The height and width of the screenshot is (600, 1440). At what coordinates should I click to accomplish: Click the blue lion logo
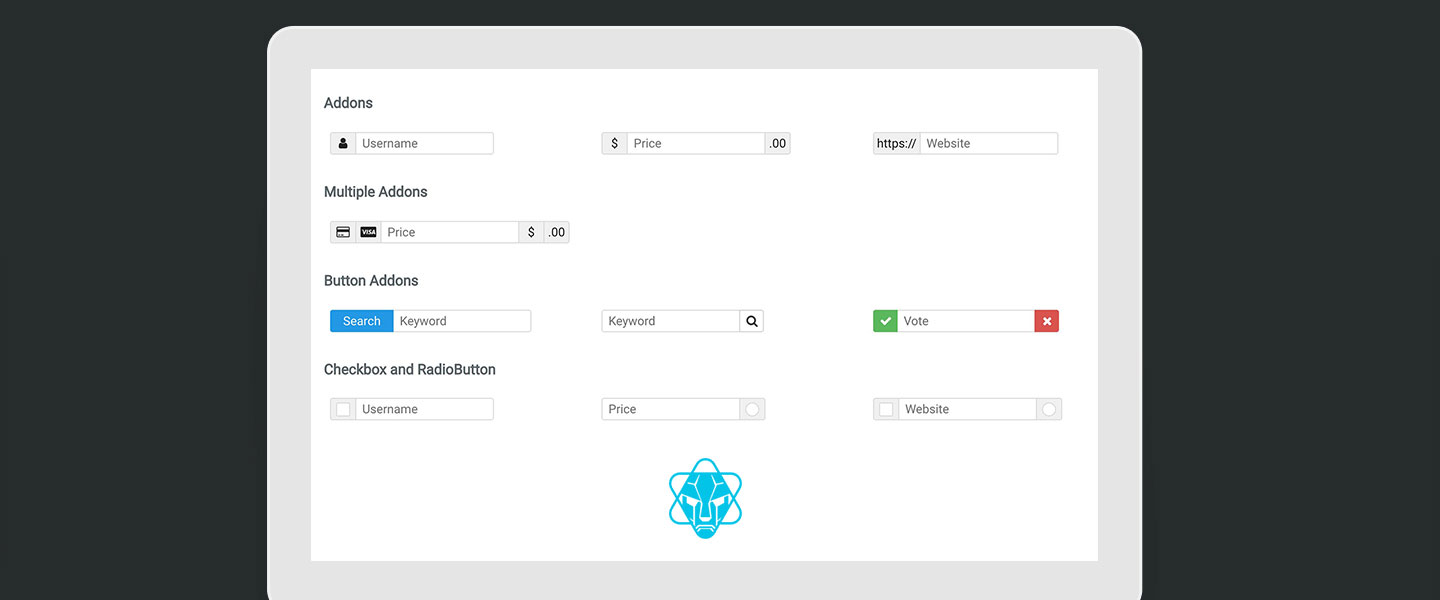[x=705, y=498]
